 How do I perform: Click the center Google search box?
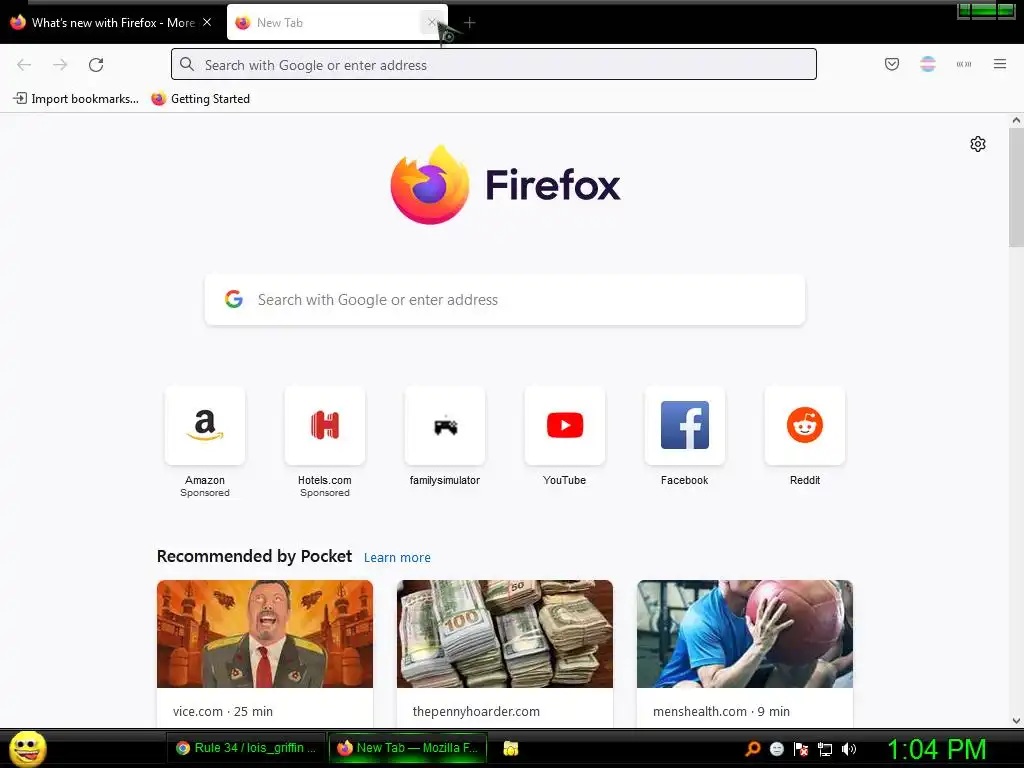pos(504,300)
